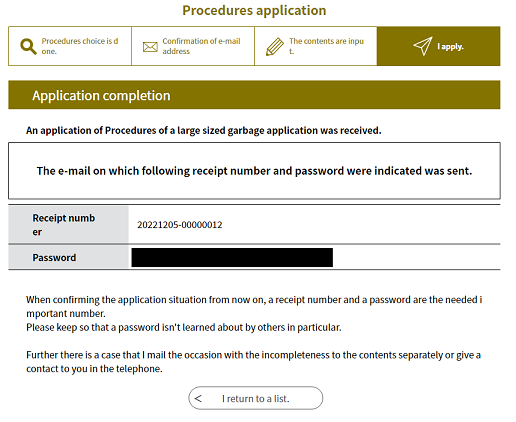516x422 pixels.
Task: Click the 'Receipt number' label cell
Action: [x=68, y=224]
